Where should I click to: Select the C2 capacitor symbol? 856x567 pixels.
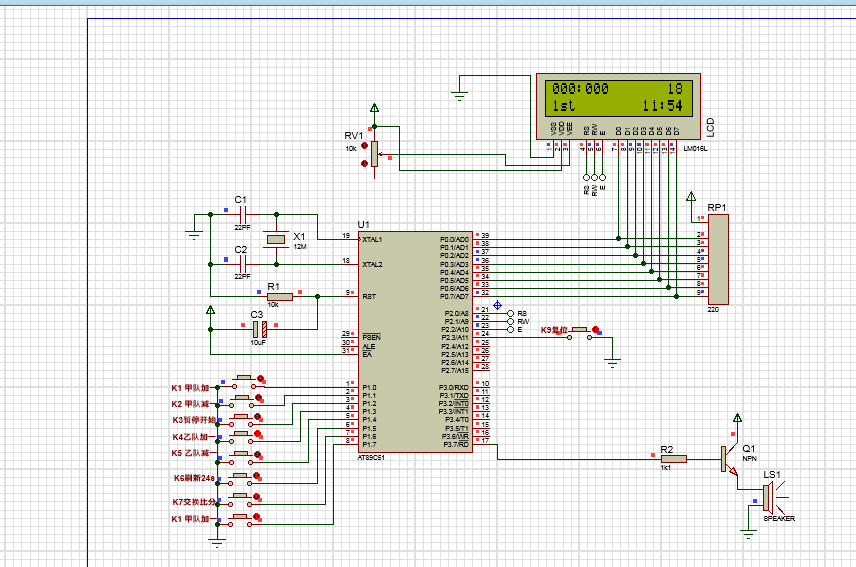(243, 264)
